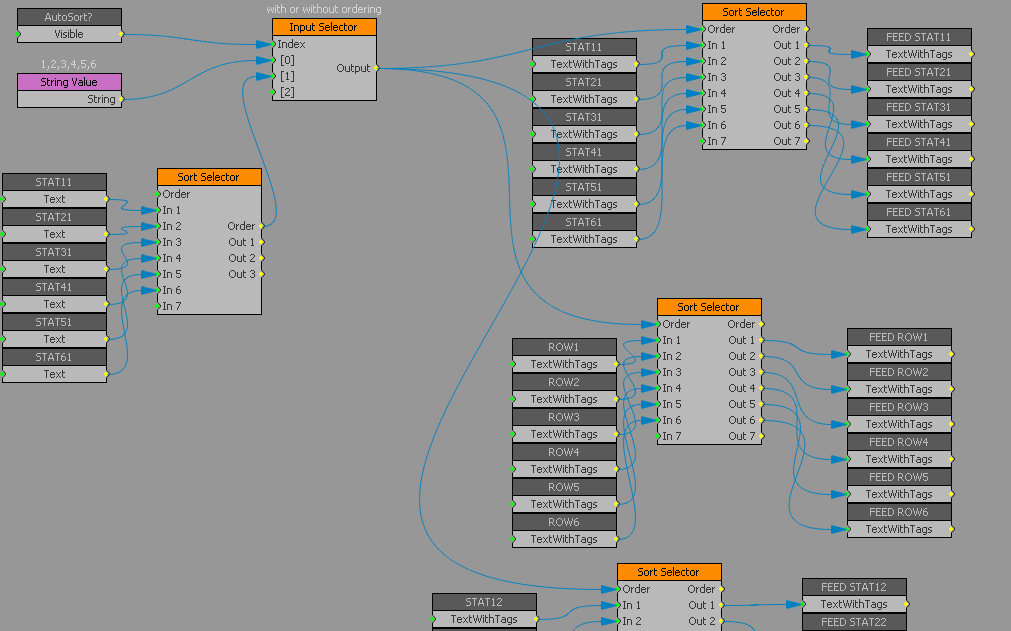Click the Text row of the STAT61 node

(x=54, y=374)
